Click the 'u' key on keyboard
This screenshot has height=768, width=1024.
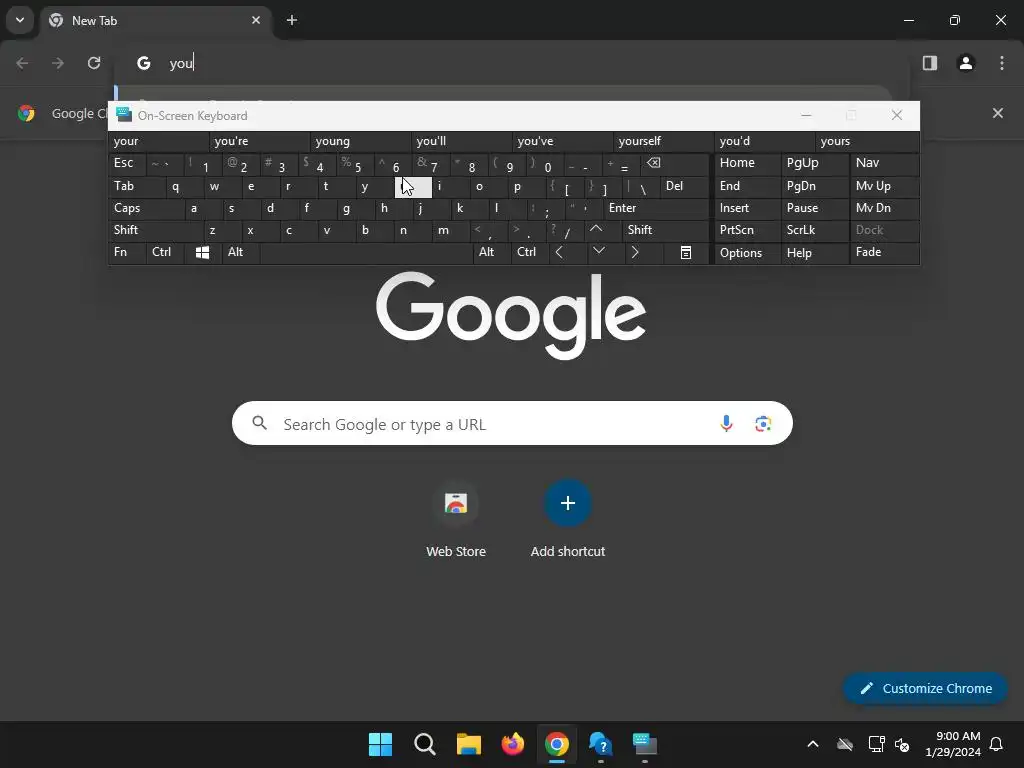click(x=413, y=187)
